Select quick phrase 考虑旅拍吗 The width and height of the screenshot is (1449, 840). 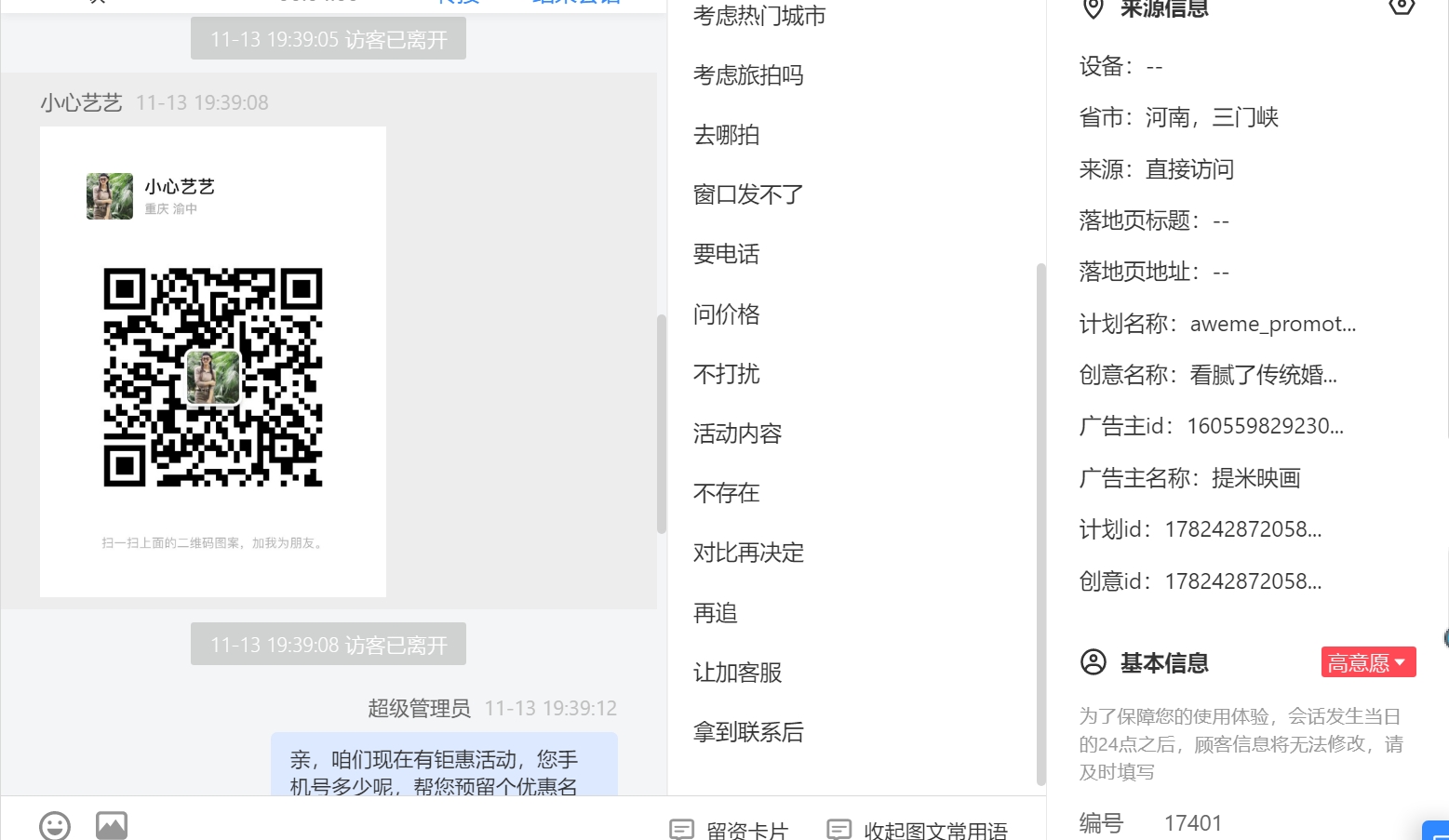tap(748, 75)
